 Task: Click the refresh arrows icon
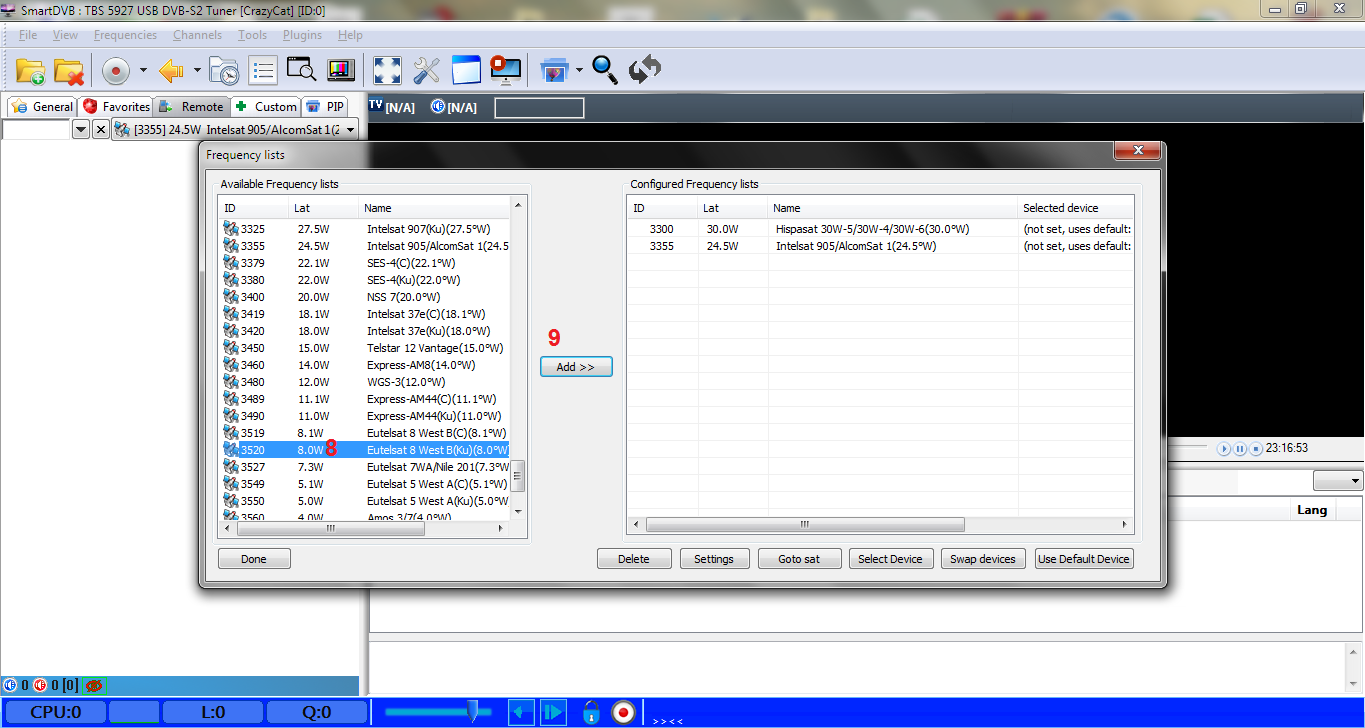tap(645, 70)
